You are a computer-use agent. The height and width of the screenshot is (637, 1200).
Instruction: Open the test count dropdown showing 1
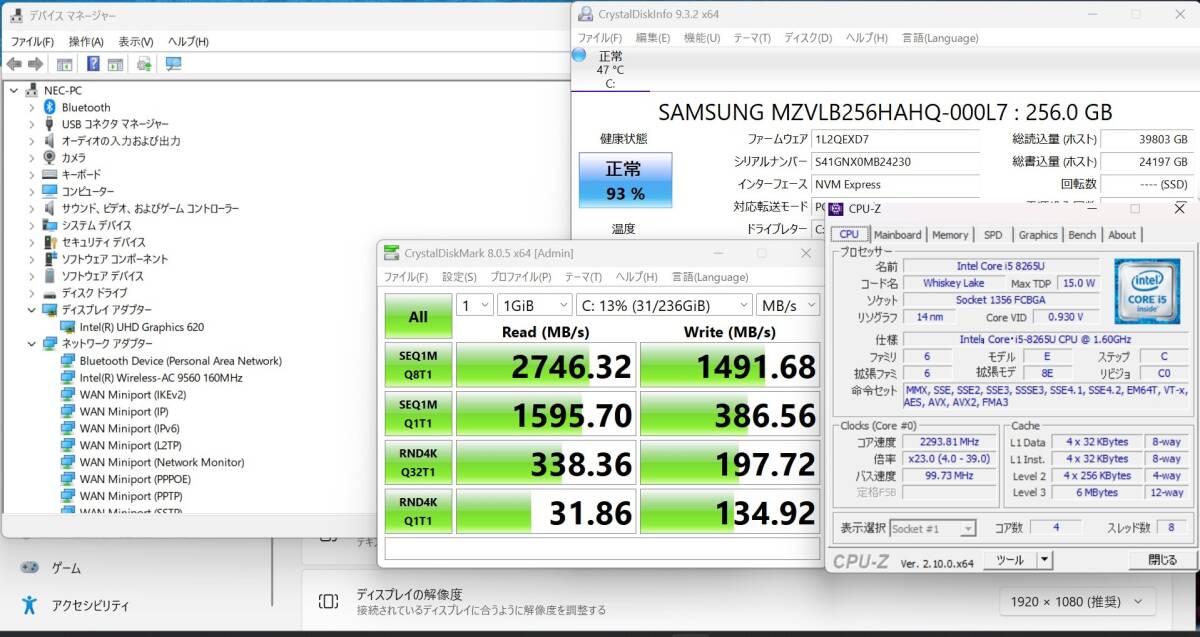point(474,305)
